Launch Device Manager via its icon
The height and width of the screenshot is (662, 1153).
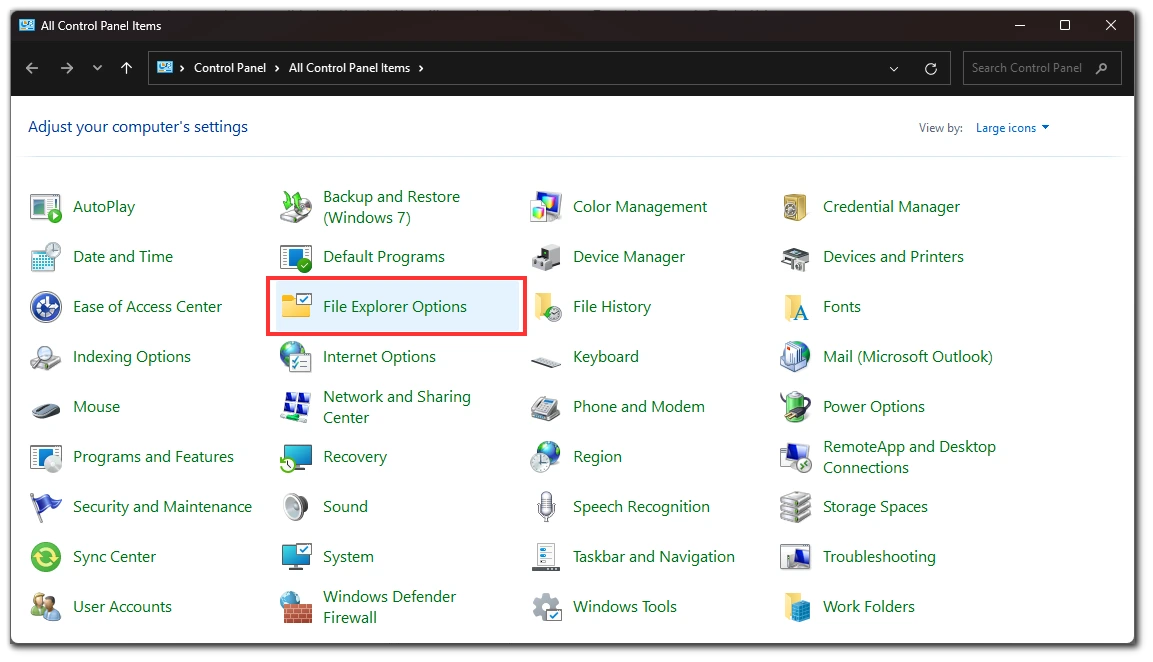point(546,257)
